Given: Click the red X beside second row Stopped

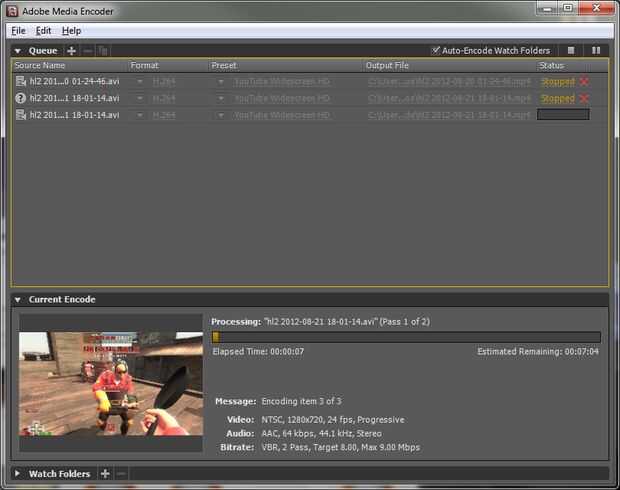Looking at the screenshot, I should click(x=584, y=98).
